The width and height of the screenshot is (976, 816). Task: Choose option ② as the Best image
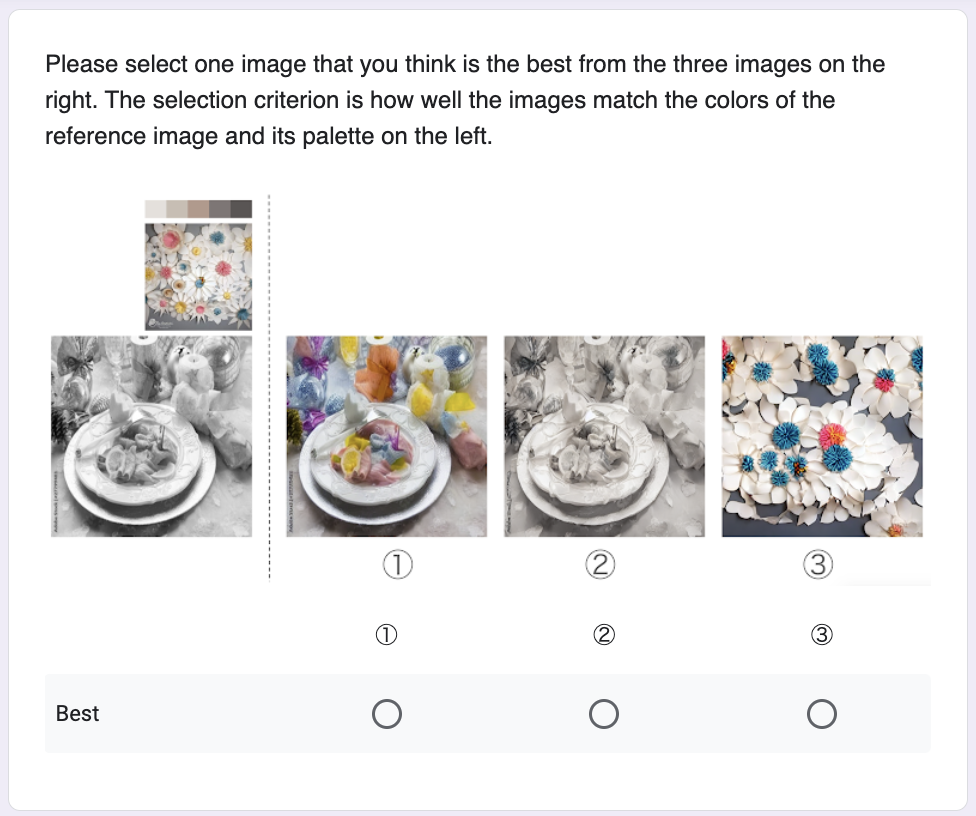(604, 714)
